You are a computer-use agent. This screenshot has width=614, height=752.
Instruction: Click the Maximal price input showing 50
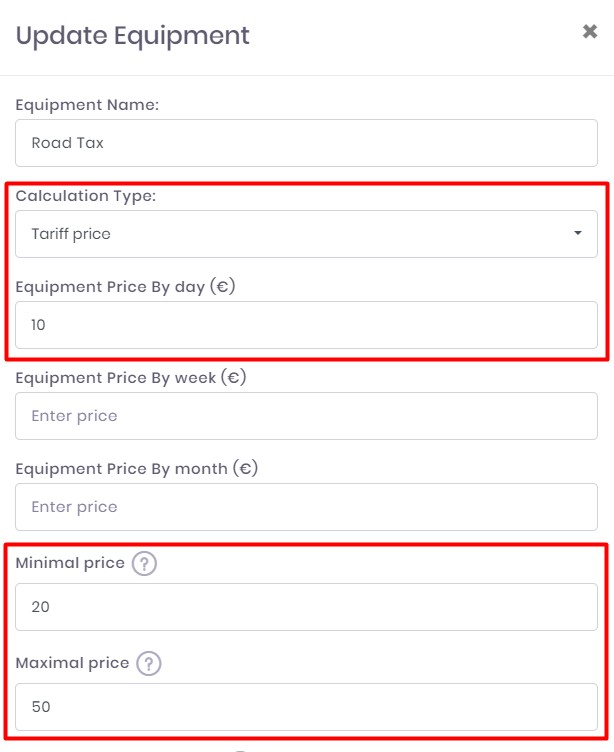click(306, 707)
